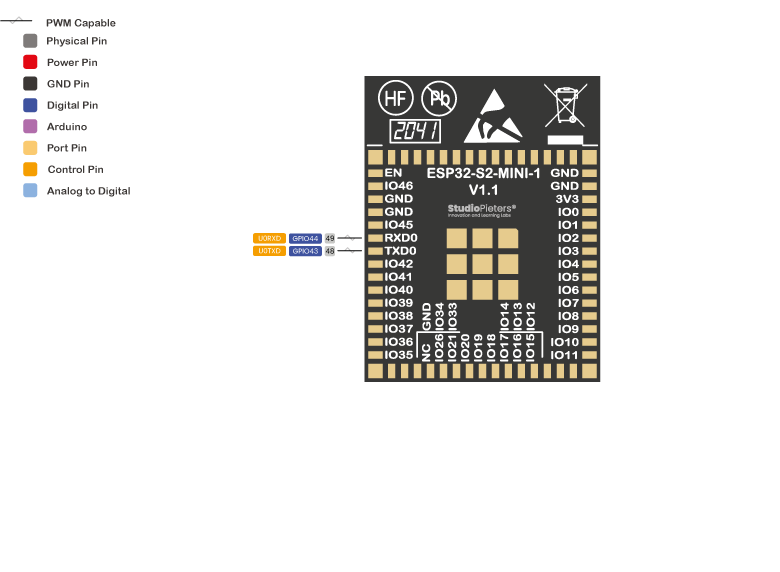Click the IO2 pin label

pyautogui.click(x=568, y=238)
